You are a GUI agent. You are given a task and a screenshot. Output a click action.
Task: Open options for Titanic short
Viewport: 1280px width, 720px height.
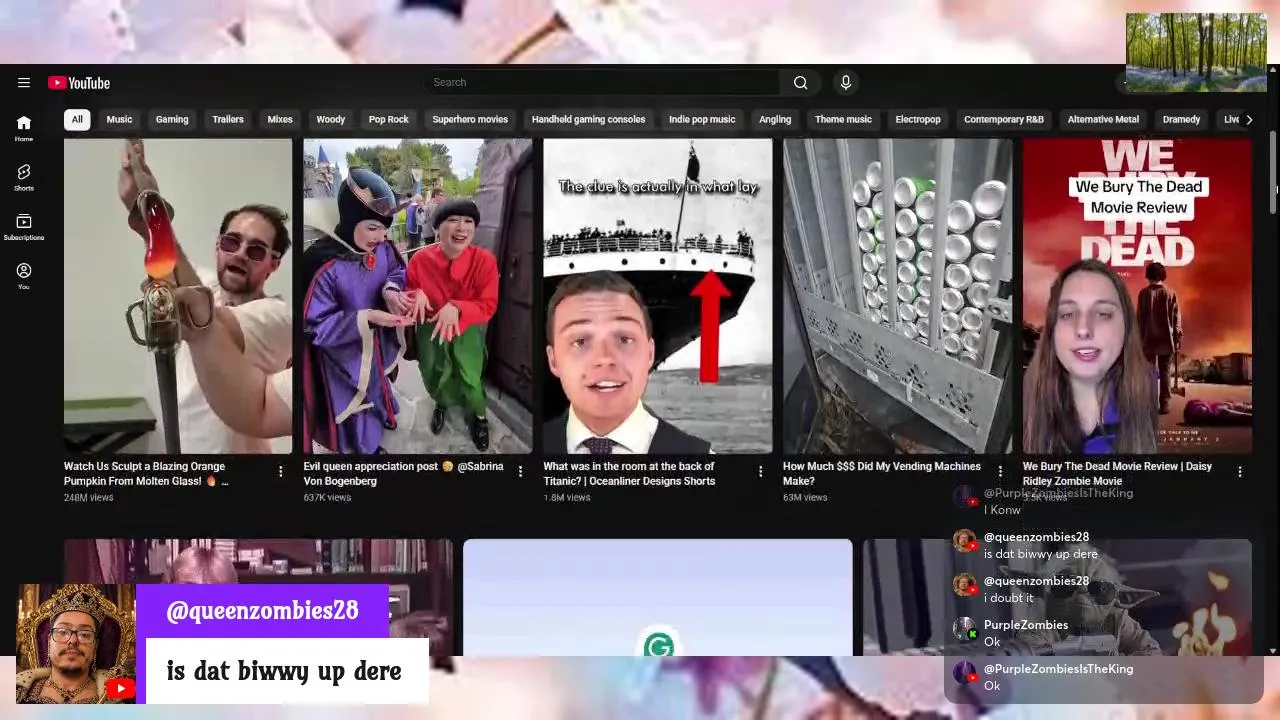[760, 471]
